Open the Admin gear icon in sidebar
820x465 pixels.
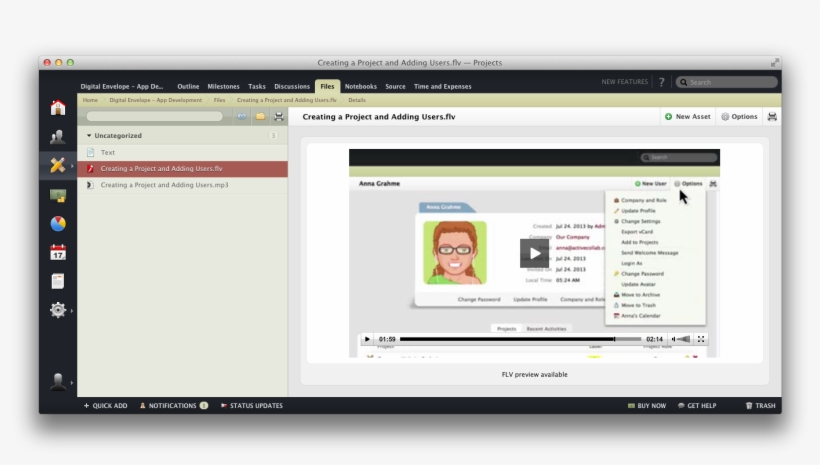coord(58,310)
